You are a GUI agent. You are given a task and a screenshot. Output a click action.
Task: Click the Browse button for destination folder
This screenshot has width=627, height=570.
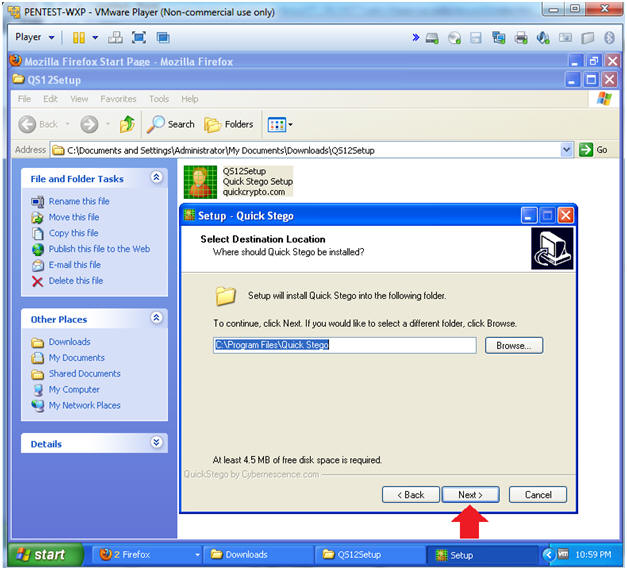514,345
